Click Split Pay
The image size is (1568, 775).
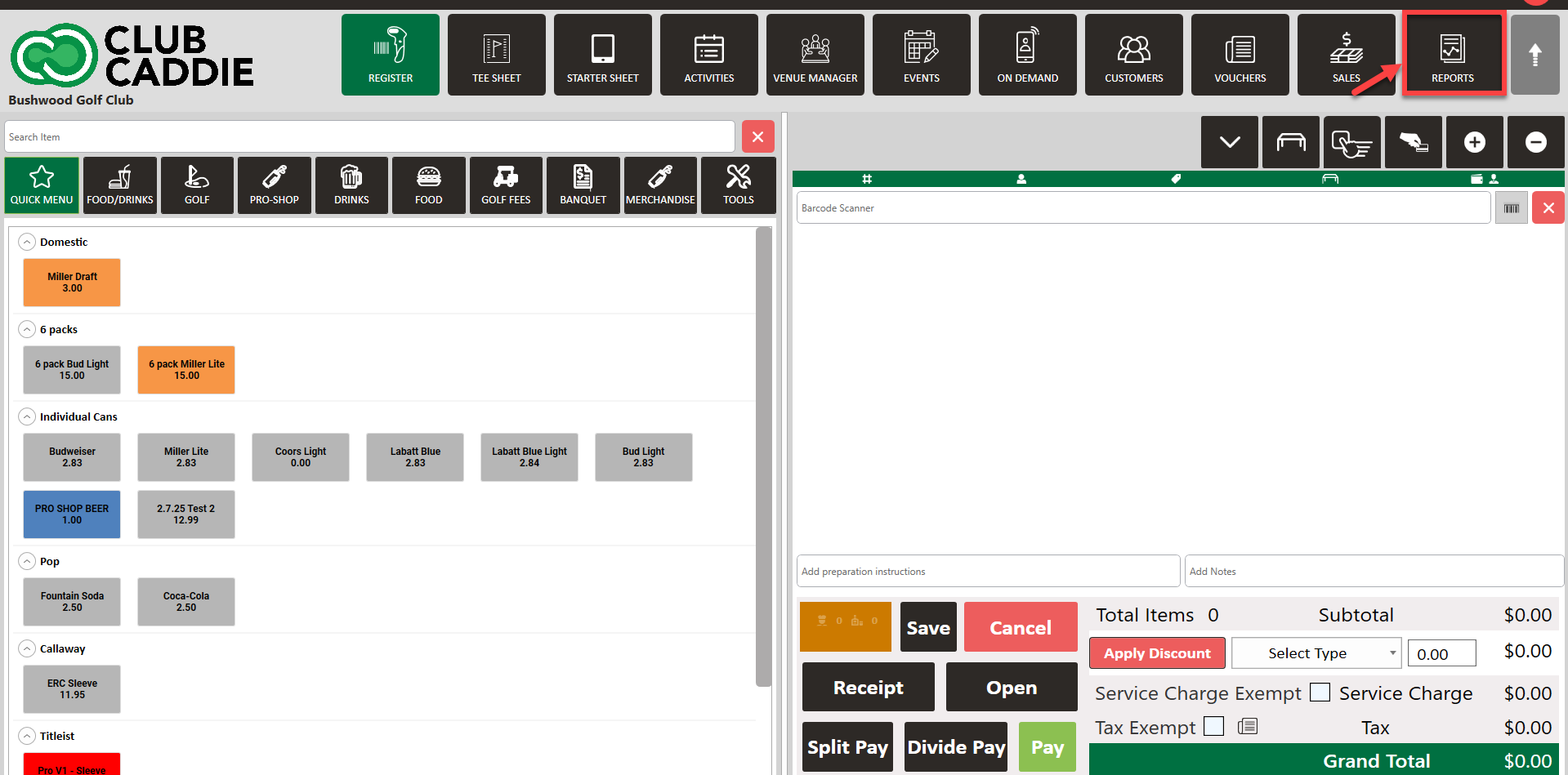[847, 747]
